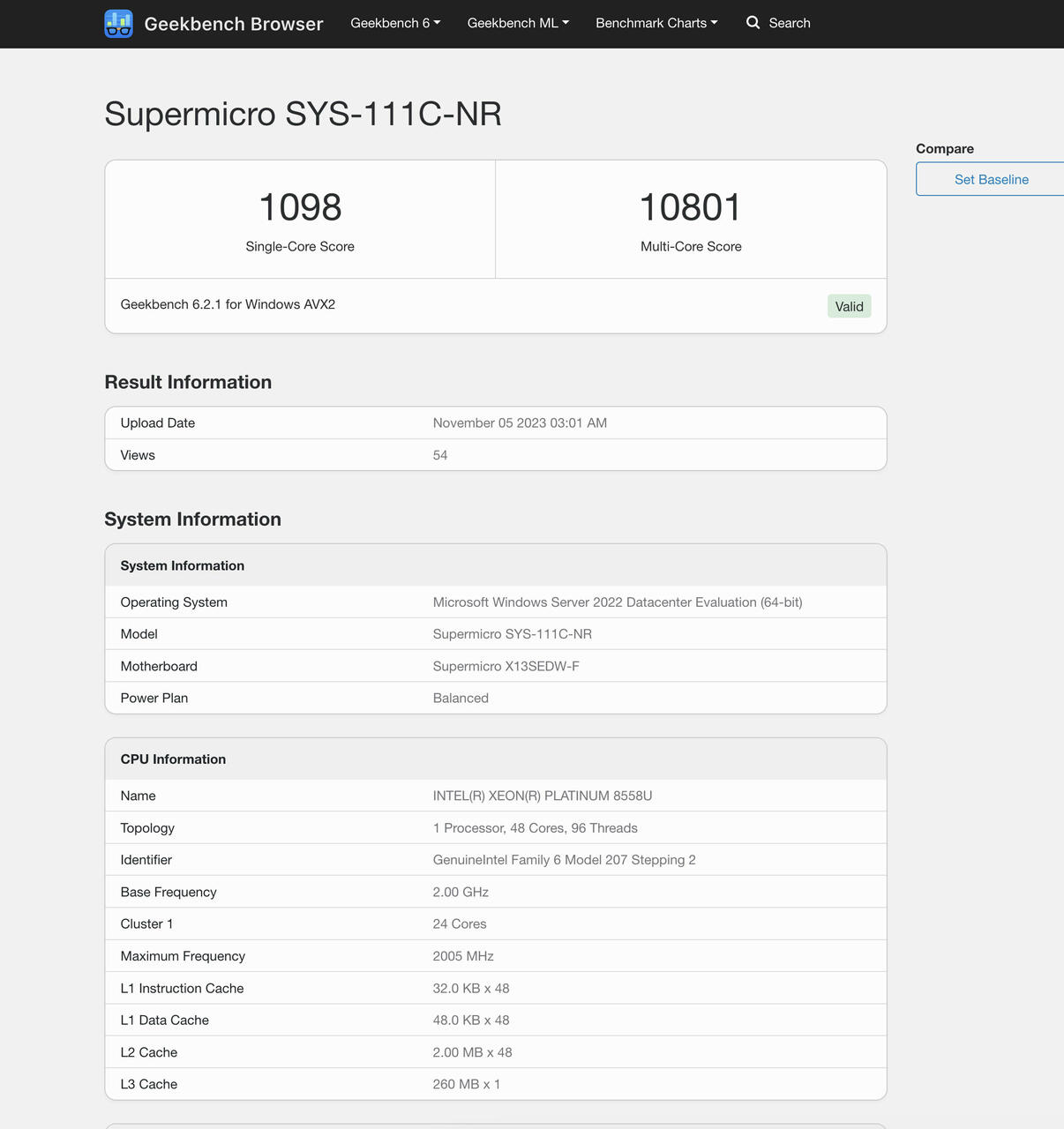Click the Valid status badge
Image resolution: width=1064 pixels, height=1129 pixels.
click(849, 306)
